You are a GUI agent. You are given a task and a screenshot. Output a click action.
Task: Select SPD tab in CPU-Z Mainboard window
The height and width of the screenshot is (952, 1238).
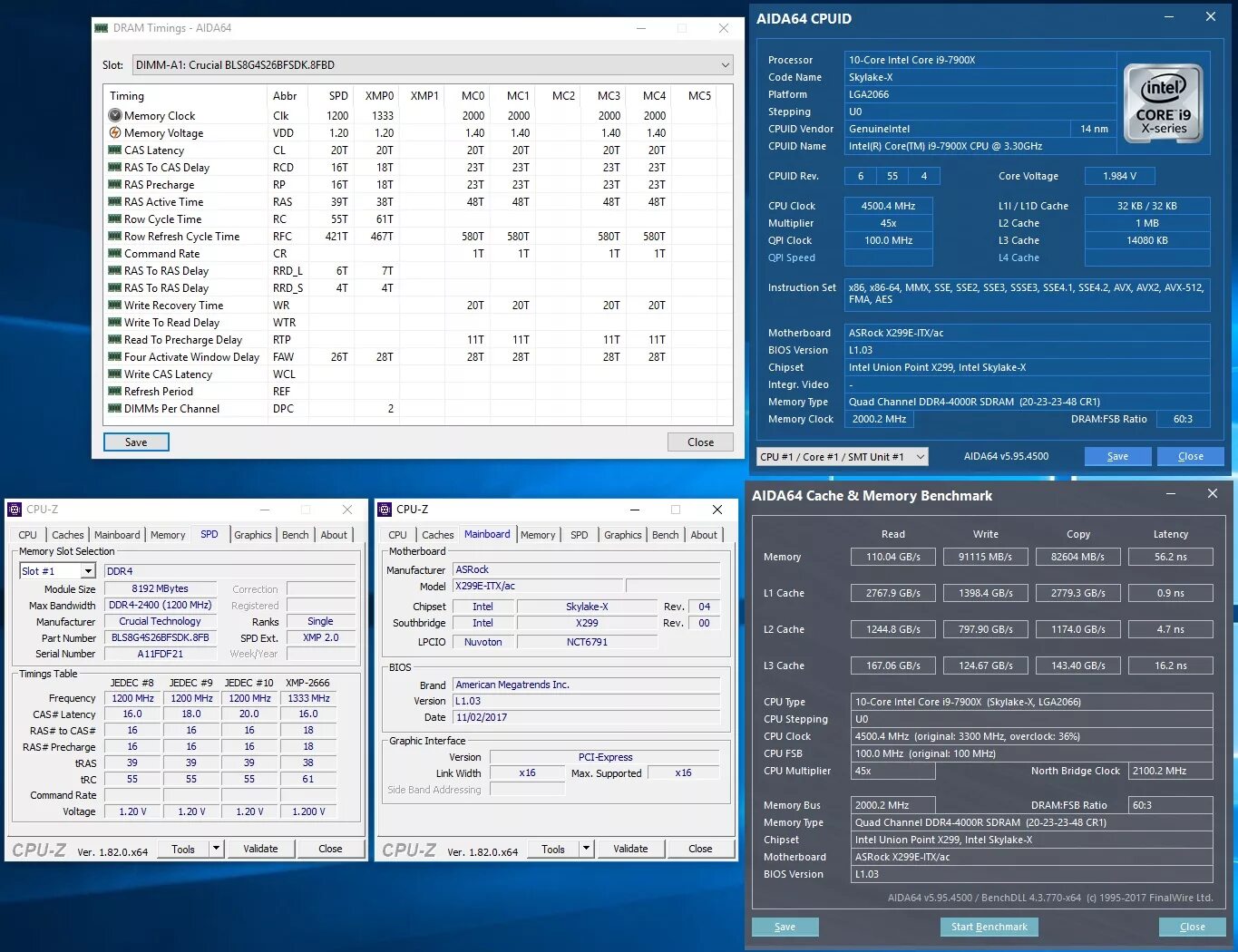tap(580, 536)
